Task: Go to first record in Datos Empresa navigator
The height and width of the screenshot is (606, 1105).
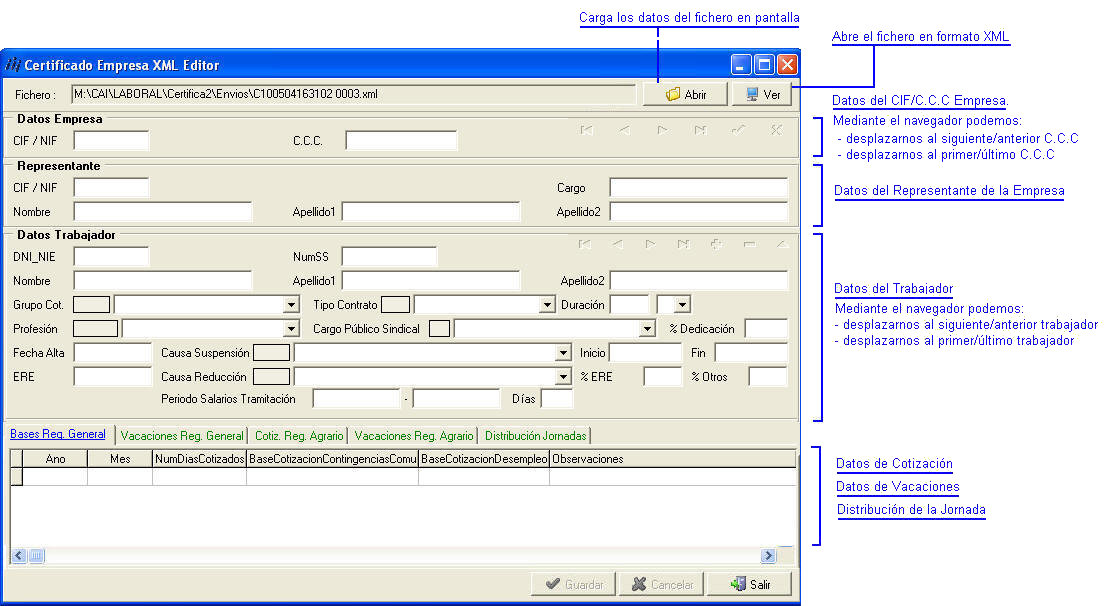Action: (587, 130)
